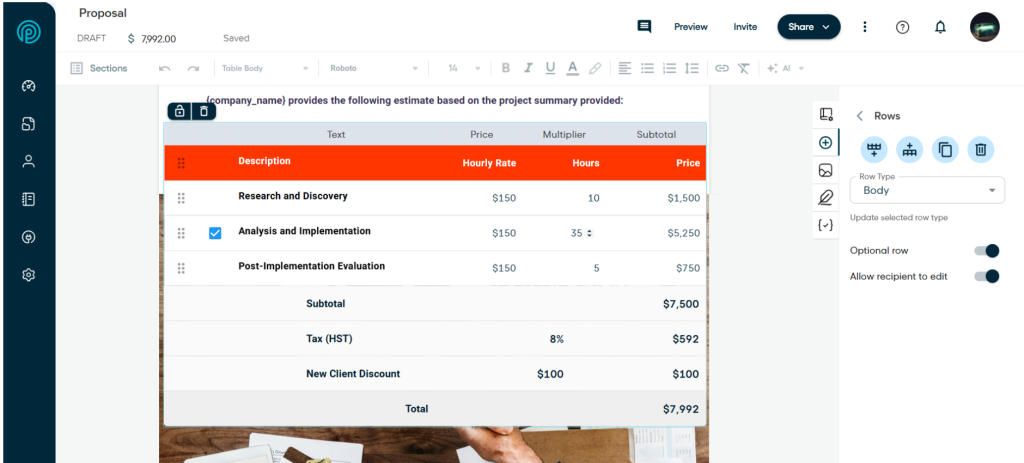Open the vertical three-dot more options menu
This screenshot has width=1024, height=463.
coord(865,27)
